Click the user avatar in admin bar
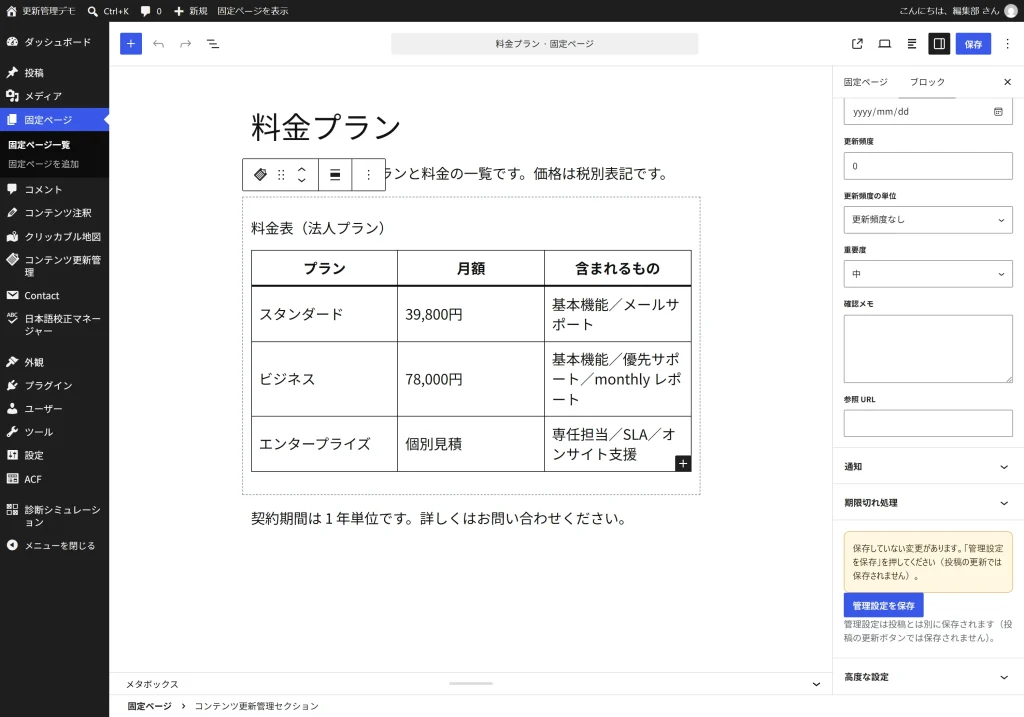The image size is (1024, 717). click(1010, 11)
